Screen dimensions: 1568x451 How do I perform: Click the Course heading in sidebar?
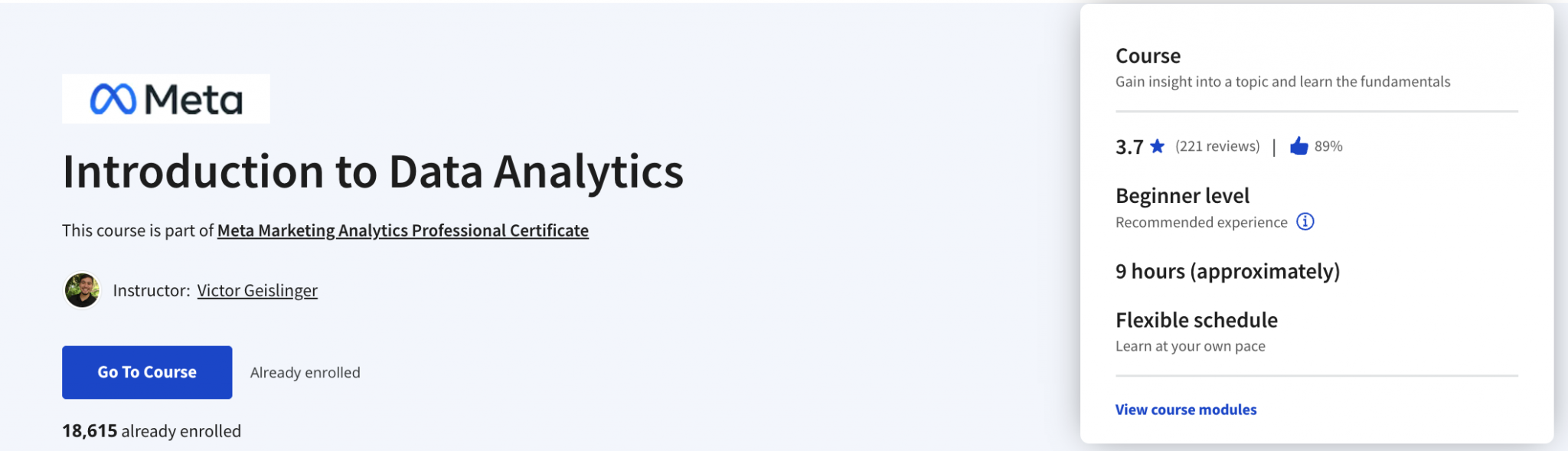click(x=1148, y=55)
